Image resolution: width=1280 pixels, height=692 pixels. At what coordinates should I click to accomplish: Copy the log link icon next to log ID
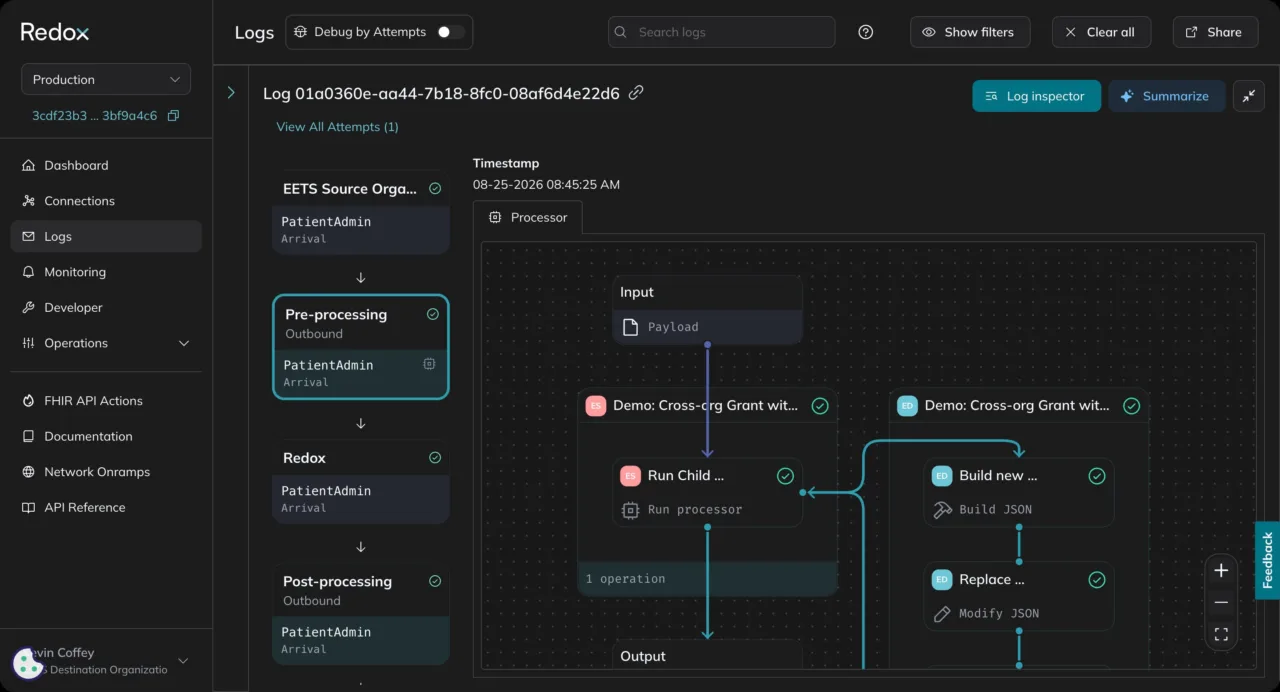(x=636, y=93)
